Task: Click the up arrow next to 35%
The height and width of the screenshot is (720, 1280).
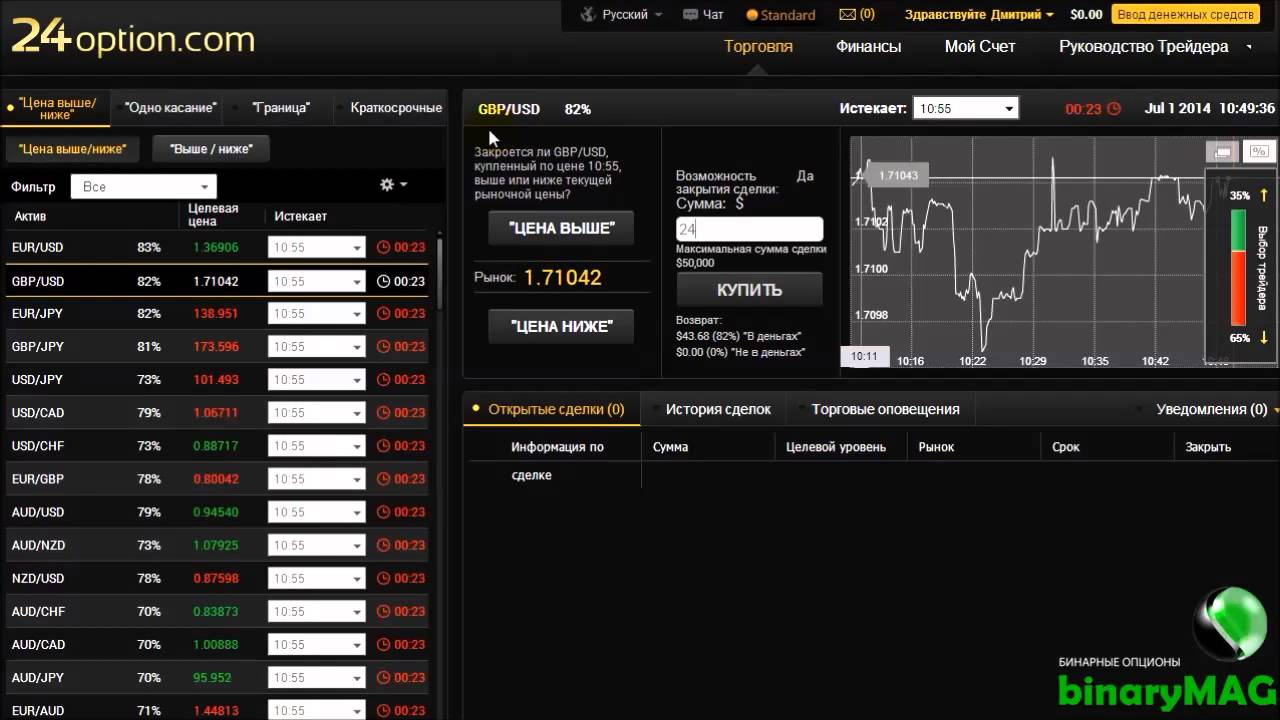Action: [1264, 195]
